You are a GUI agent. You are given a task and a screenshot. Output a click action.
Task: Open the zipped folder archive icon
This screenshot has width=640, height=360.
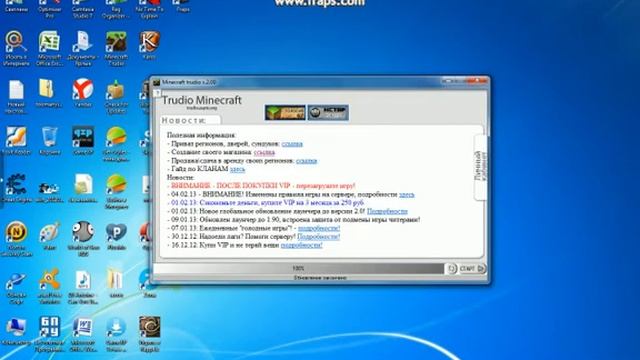[x=47, y=89]
